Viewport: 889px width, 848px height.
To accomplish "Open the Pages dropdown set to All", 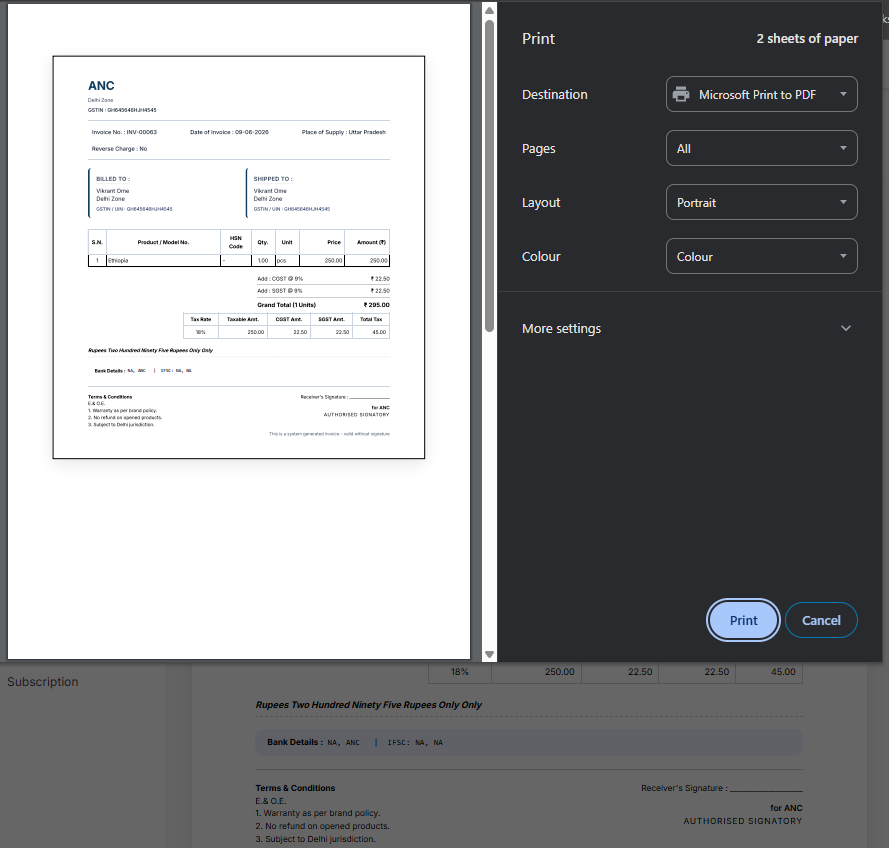I will pyautogui.click(x=761, y=149).
